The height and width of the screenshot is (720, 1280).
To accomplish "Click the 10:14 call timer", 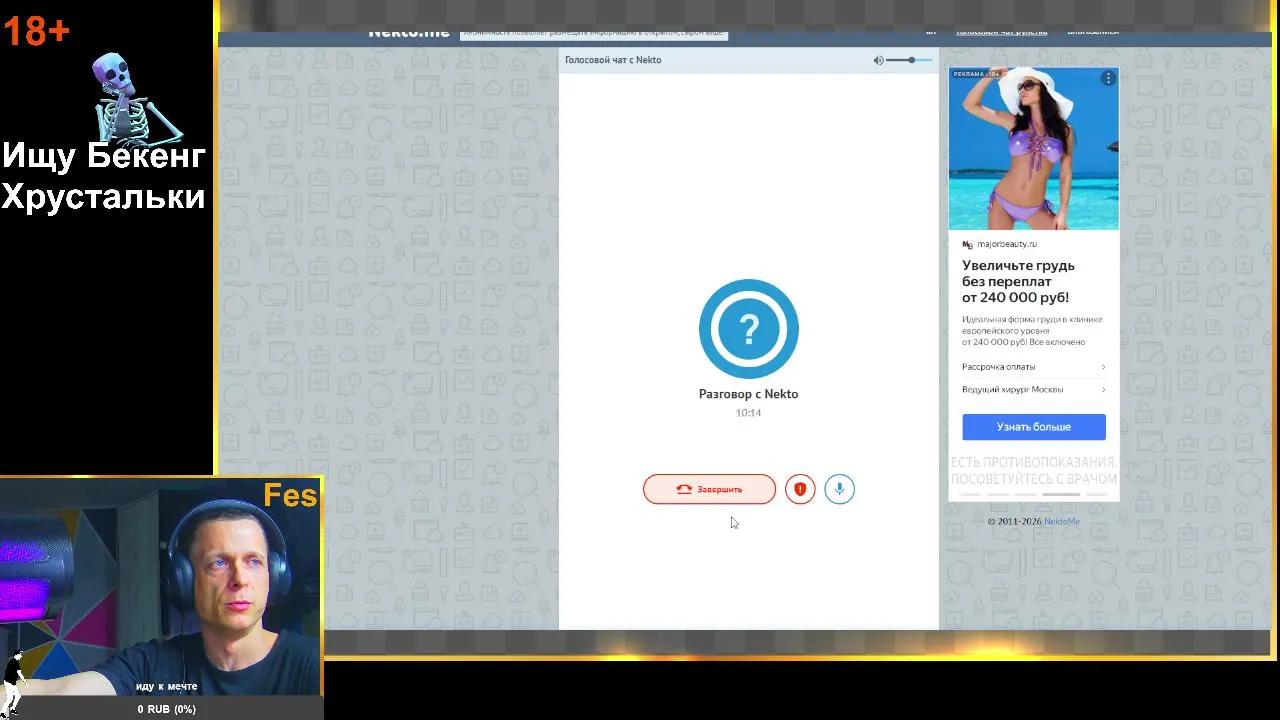I will coord(748,413).
